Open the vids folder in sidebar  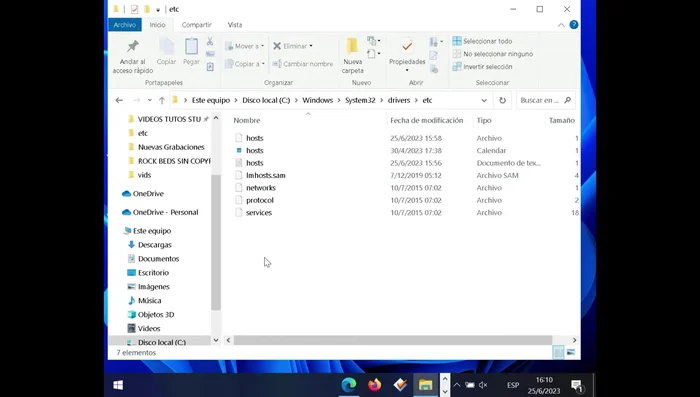point(144,175)
